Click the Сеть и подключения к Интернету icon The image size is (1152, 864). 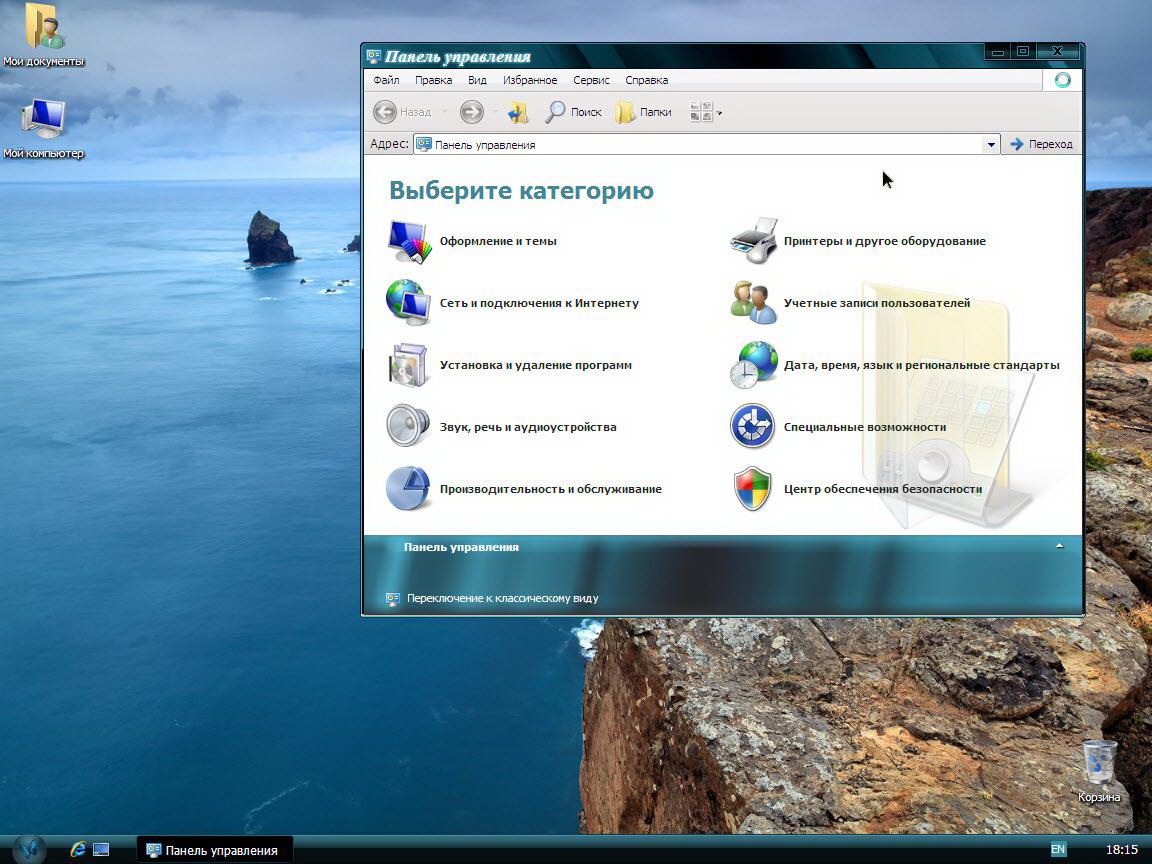point(409,303)
